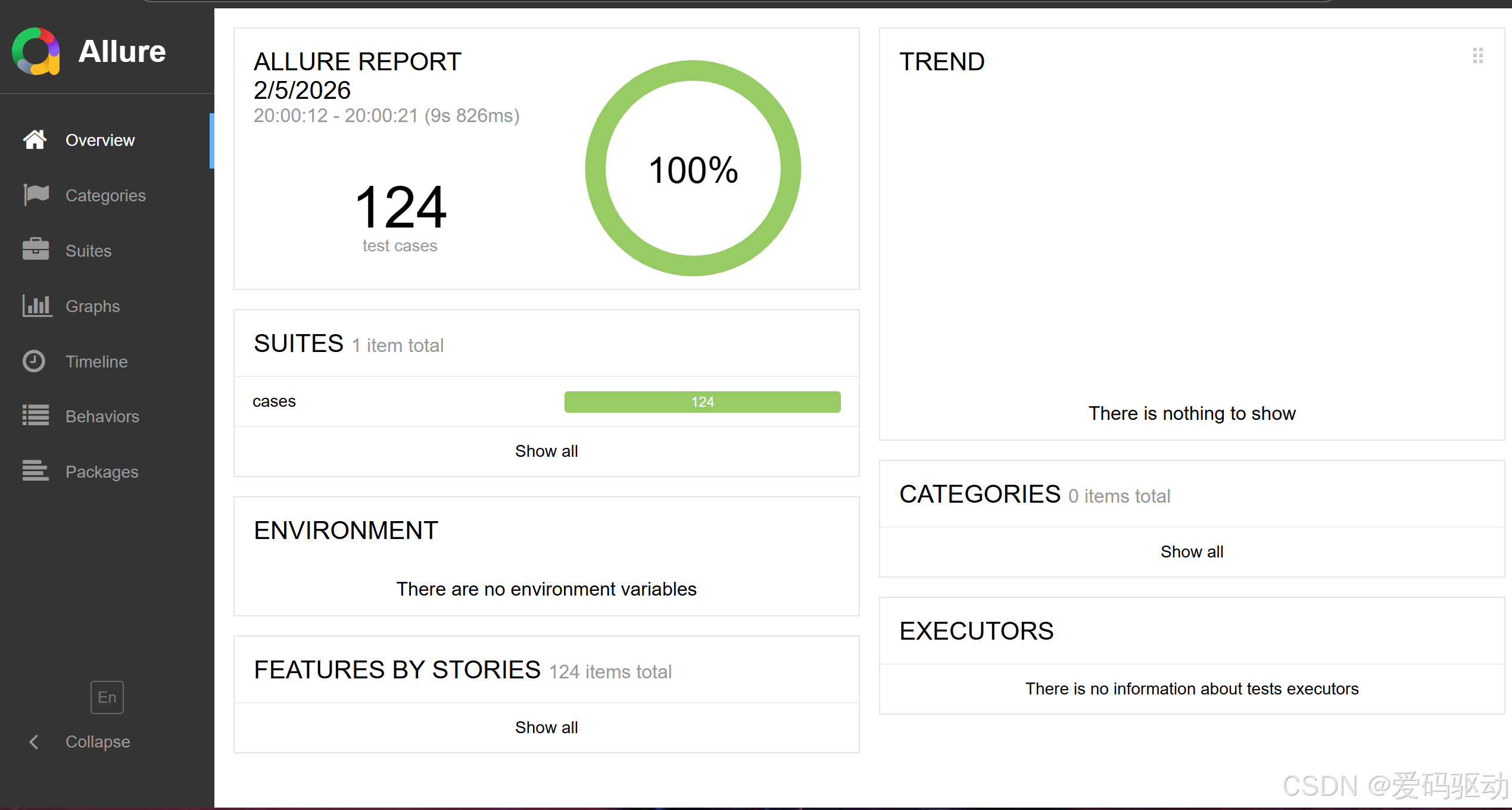This screenshot has width=1512, height=810.
Task: Toggle the En language selector
Action: (107, 697)
